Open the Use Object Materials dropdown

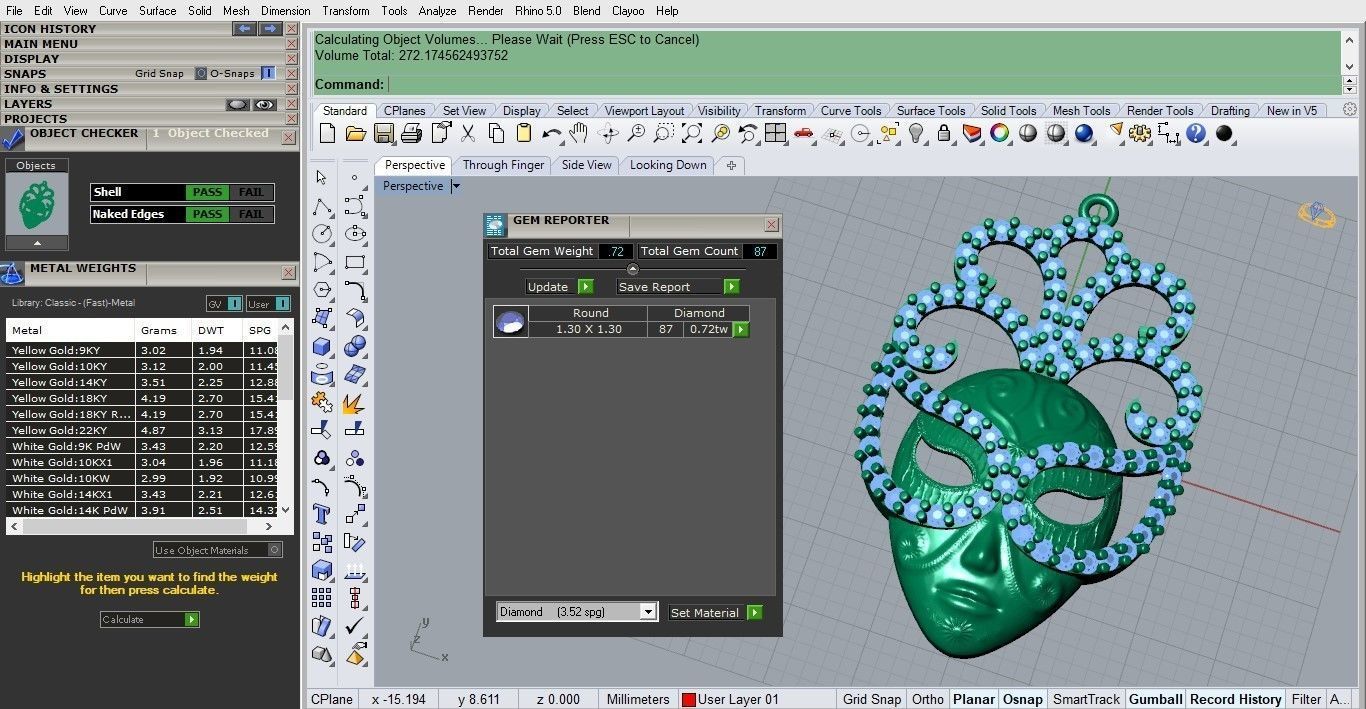pyautogui.click(x=218, y=550)
